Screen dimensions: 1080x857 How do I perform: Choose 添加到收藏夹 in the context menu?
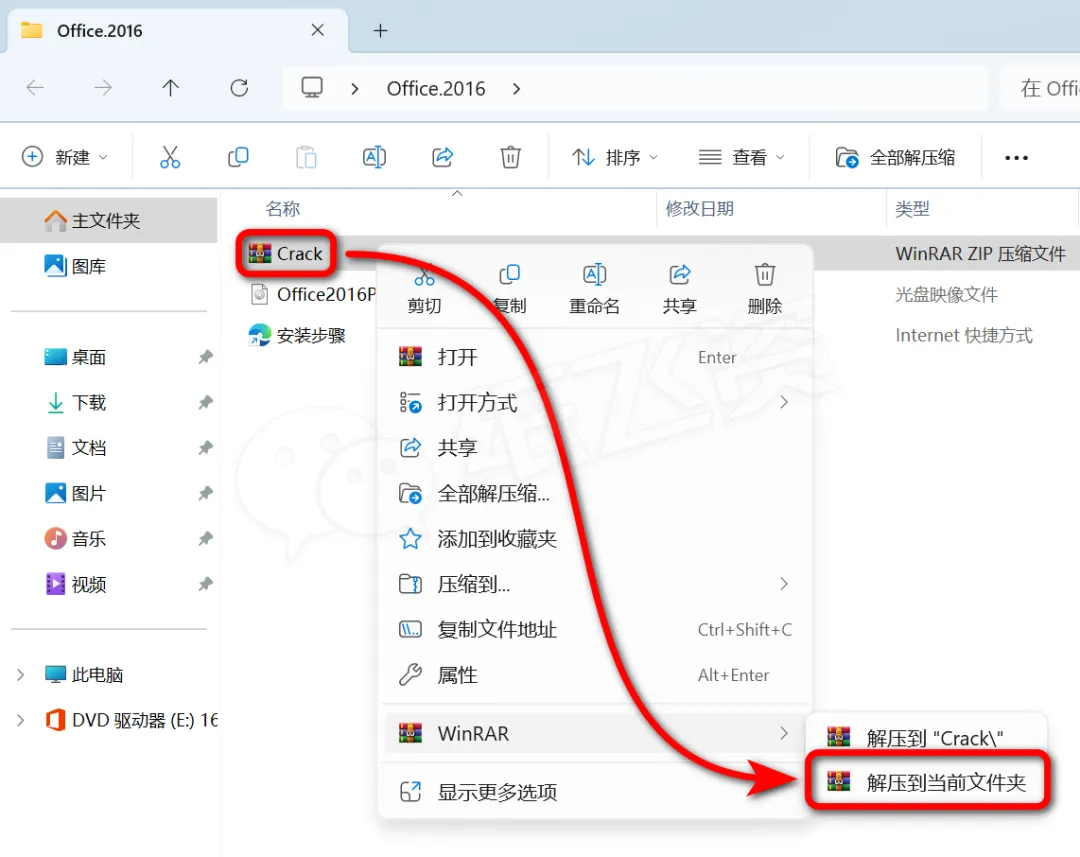pyautogui.click(x=595, y=539)
